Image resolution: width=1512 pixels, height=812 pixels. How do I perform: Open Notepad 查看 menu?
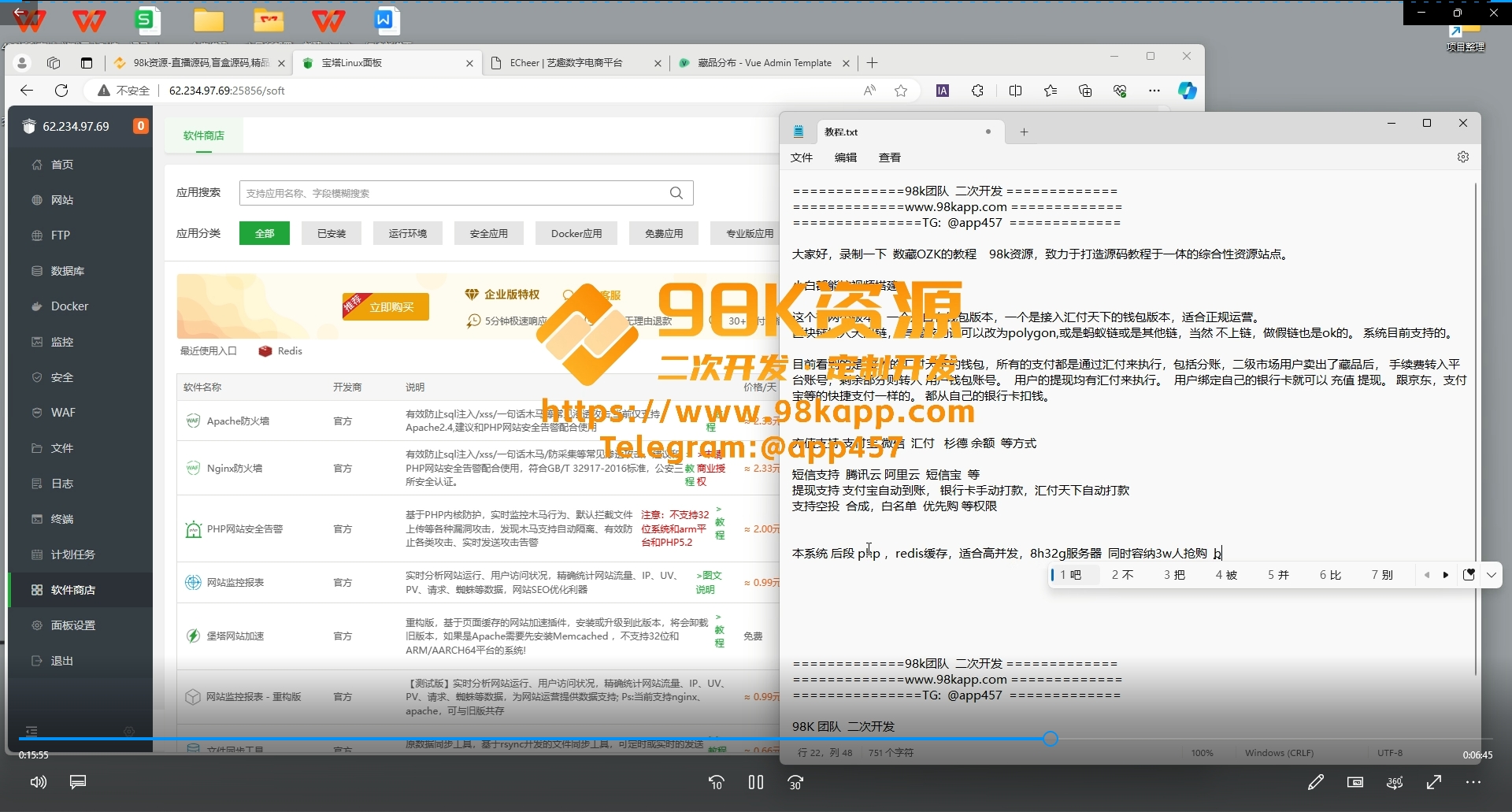[x=890, y=158]
